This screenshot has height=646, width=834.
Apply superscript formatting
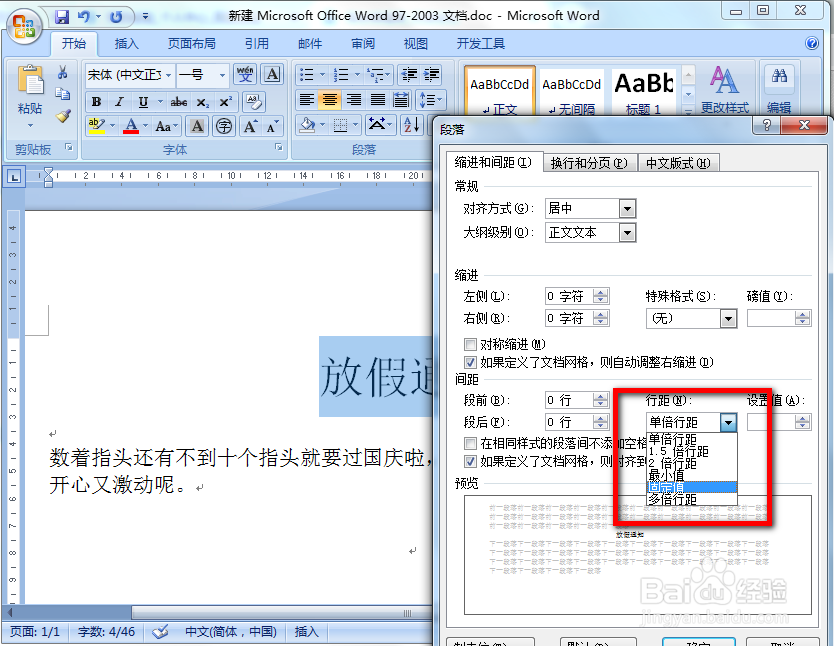coord(226,102)
